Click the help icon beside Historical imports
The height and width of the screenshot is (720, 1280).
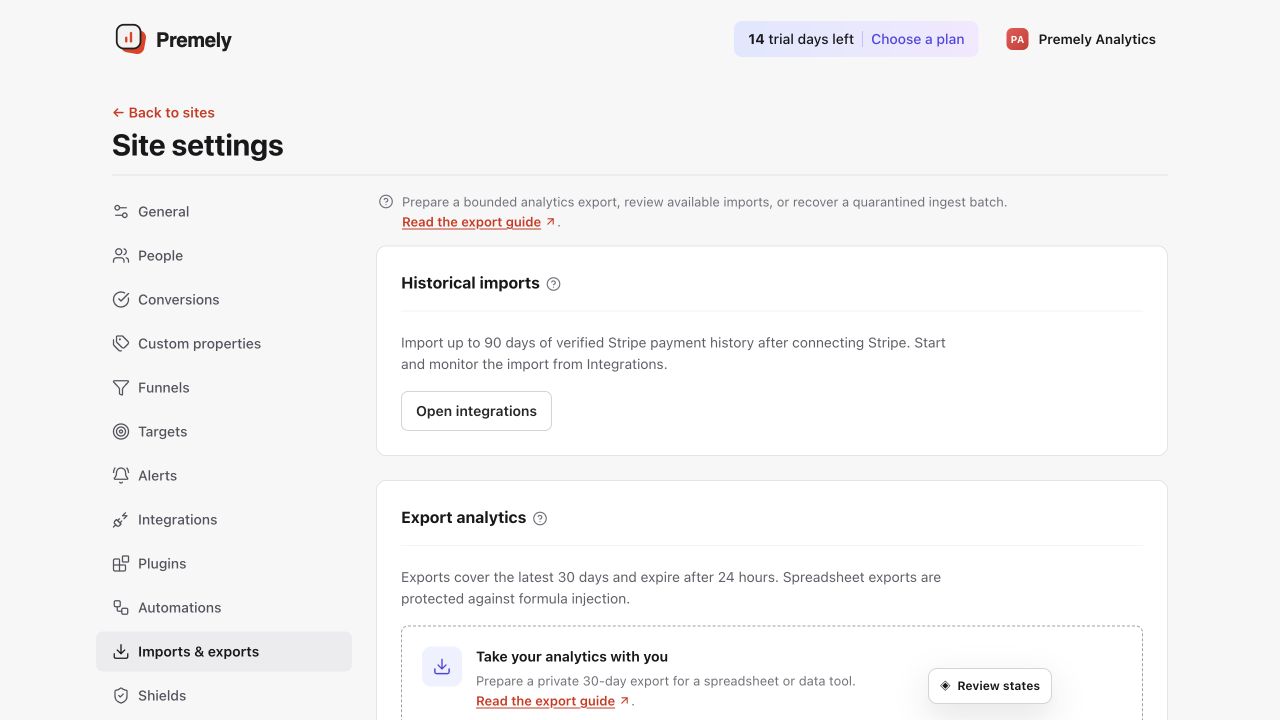click(554, 284)
